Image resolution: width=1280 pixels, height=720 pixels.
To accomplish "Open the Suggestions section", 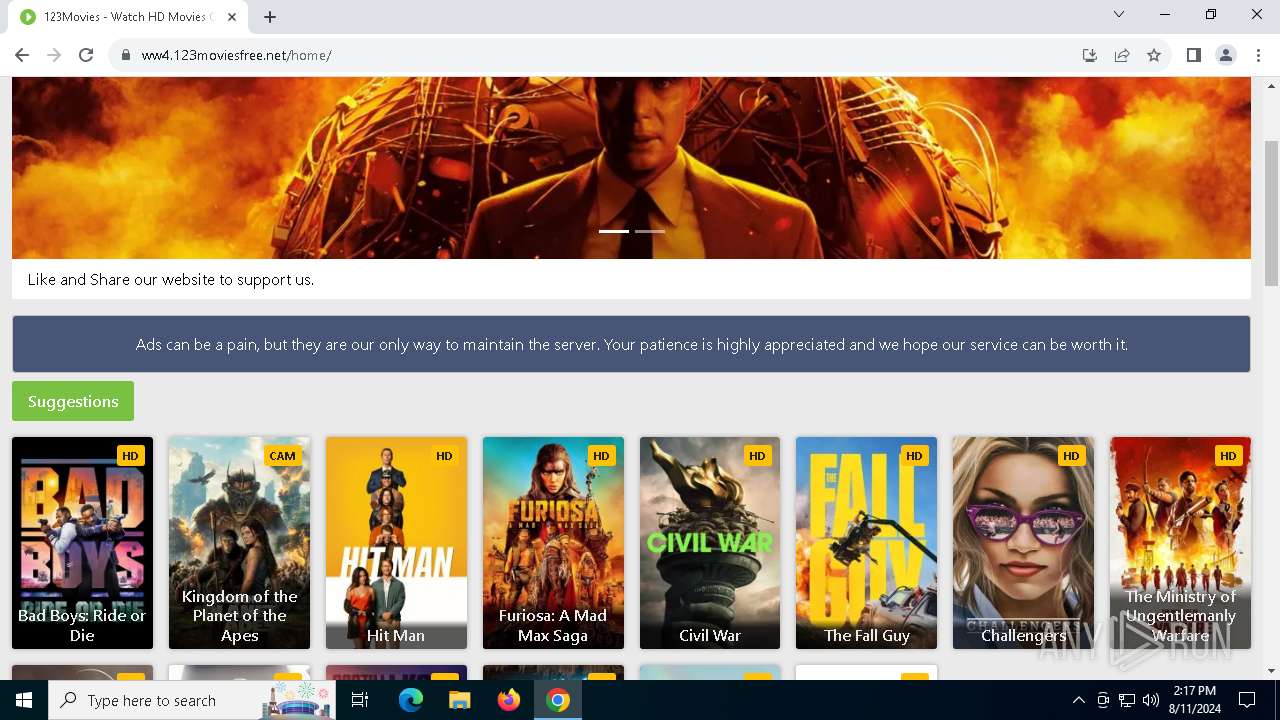I will (x=73, y=401).
